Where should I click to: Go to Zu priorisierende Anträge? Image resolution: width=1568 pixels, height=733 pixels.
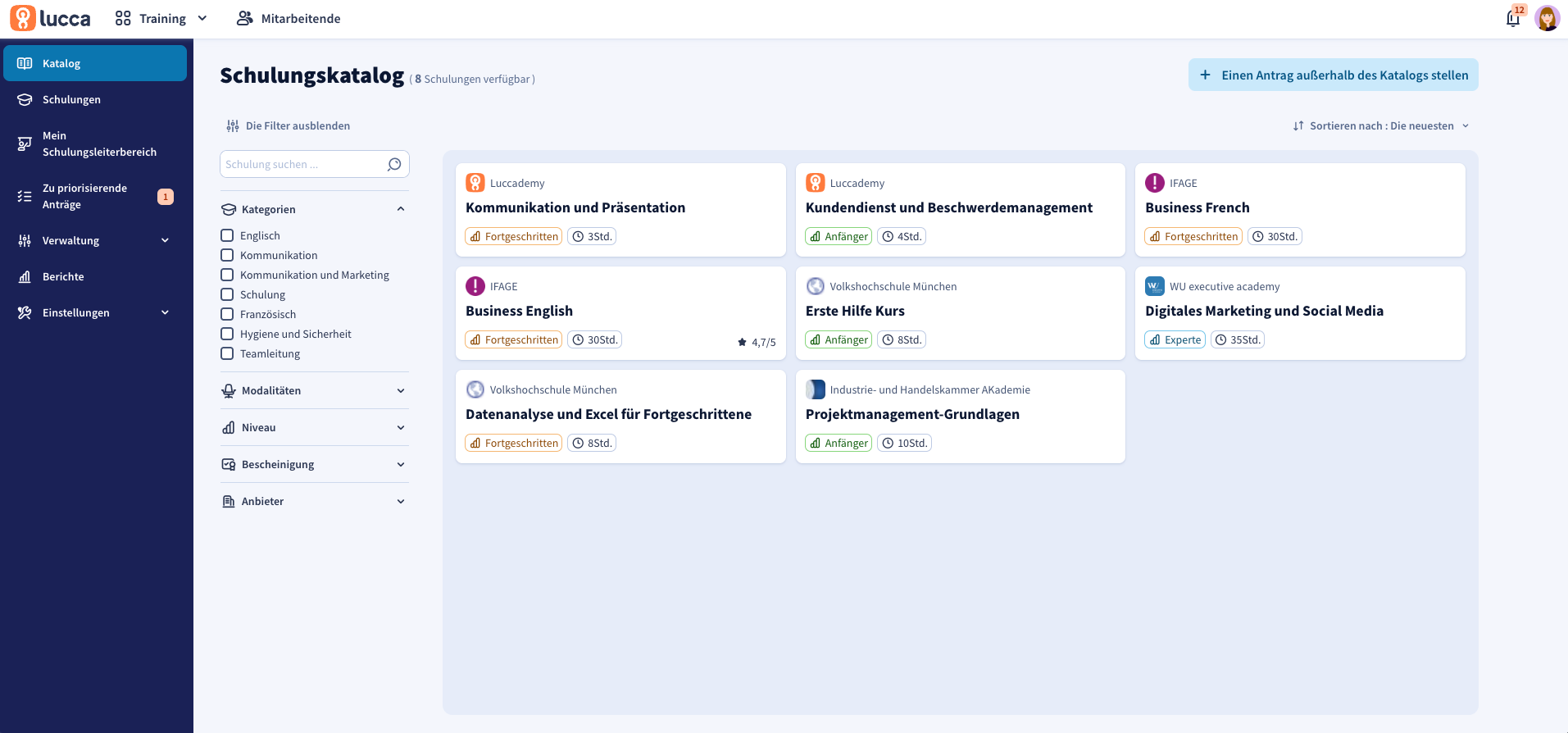point(85,197)
